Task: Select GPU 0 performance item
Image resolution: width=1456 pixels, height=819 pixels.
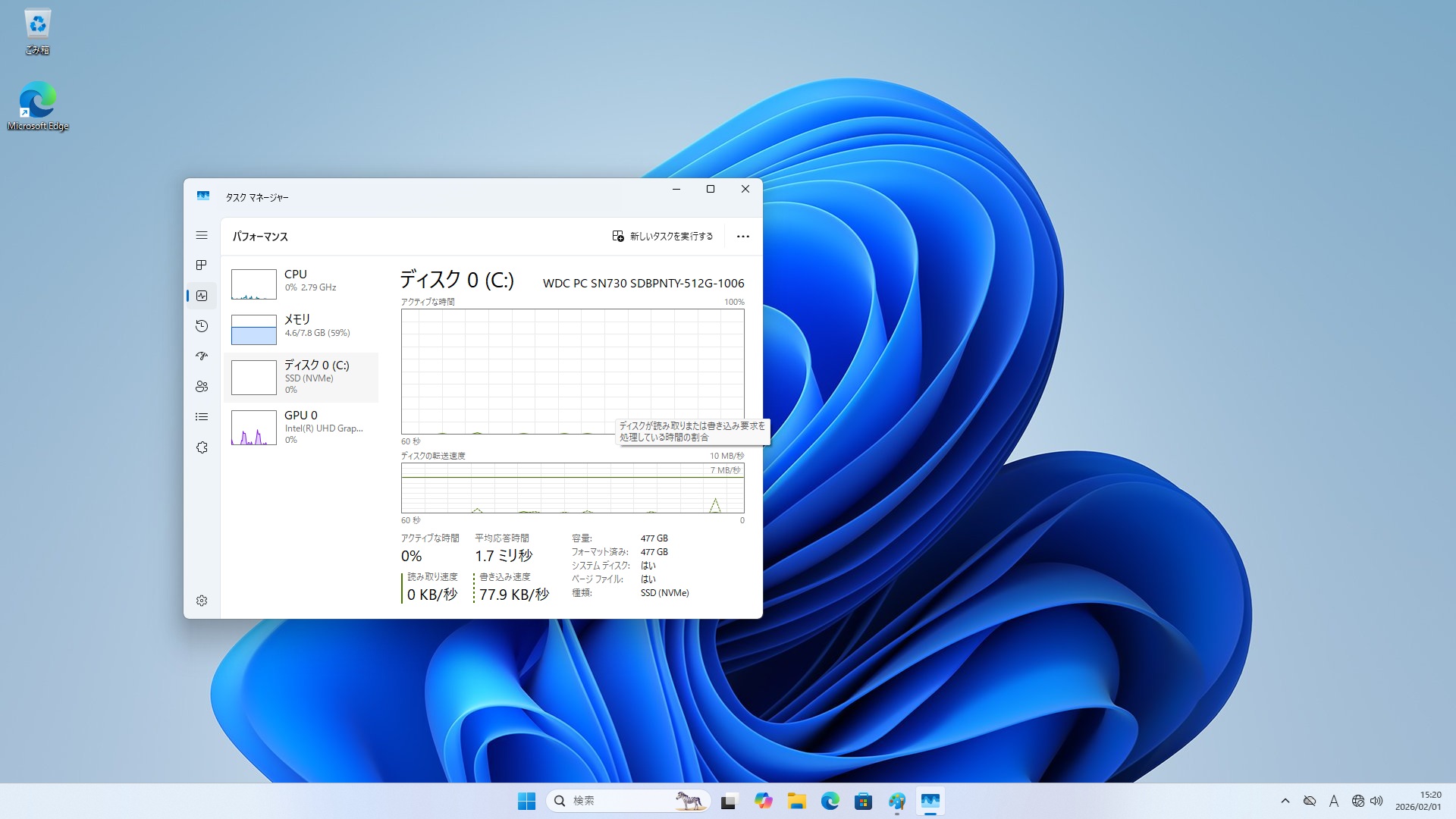Action: [302, 427]
